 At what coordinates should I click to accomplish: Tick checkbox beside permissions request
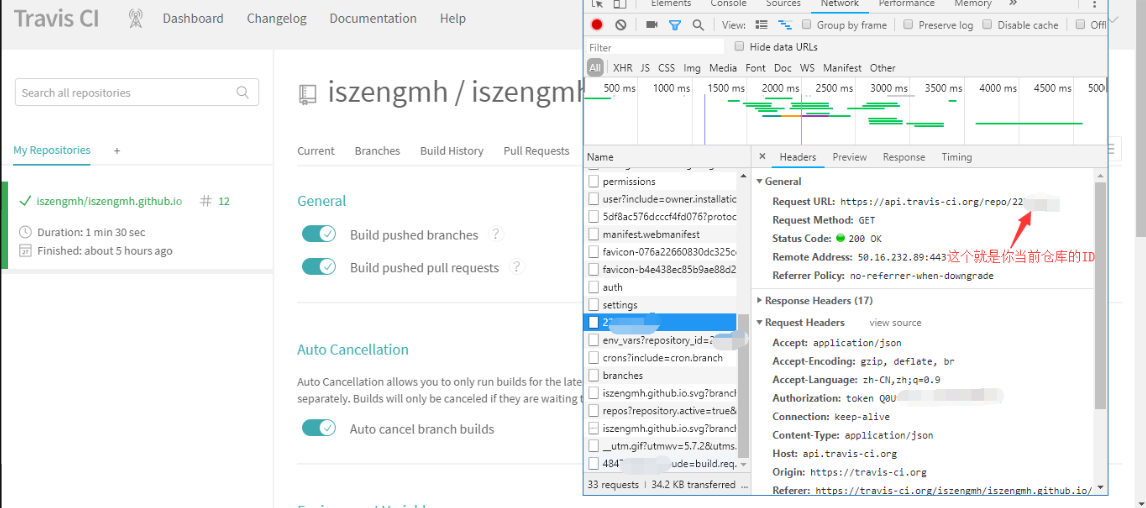coord(593,181)
